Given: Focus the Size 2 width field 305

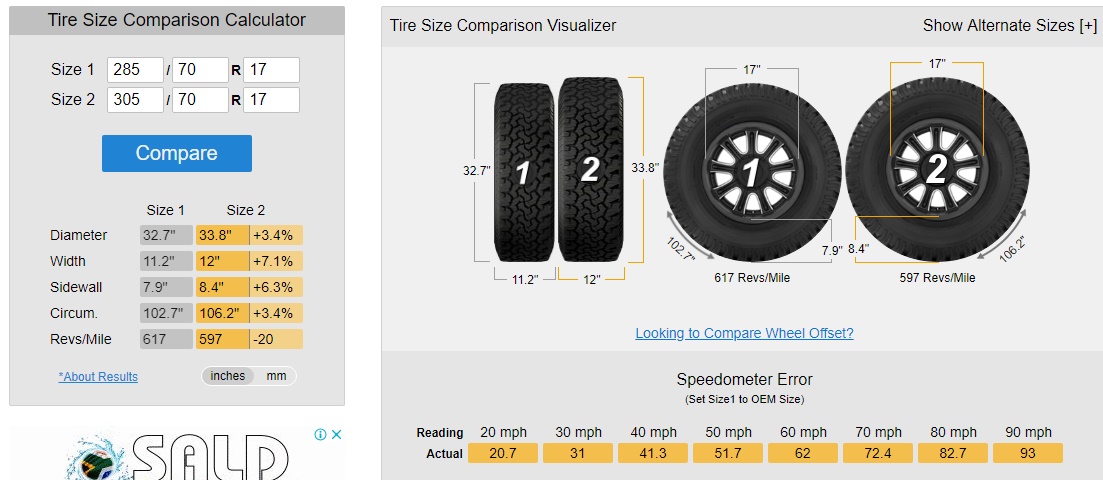Looking at the screenshot, I should tap(135, 100).
